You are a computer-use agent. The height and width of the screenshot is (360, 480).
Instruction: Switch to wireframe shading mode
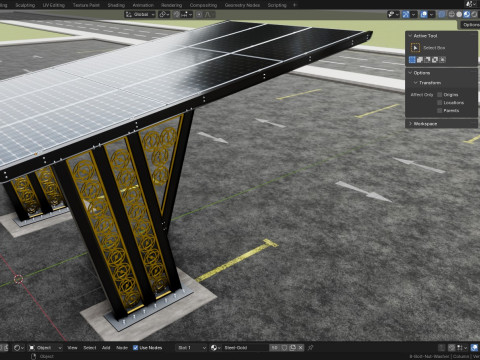pyautogui.click(x=452, y=14)
